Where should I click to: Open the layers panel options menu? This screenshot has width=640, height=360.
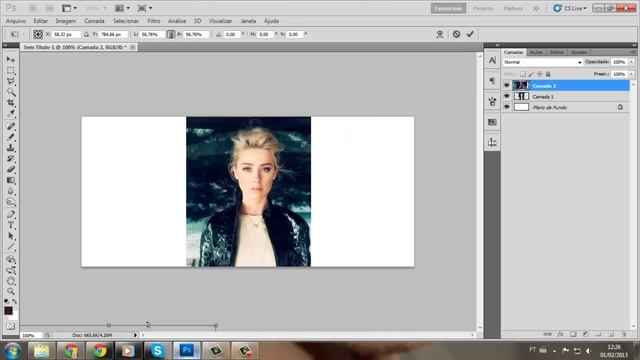(632, 52)
